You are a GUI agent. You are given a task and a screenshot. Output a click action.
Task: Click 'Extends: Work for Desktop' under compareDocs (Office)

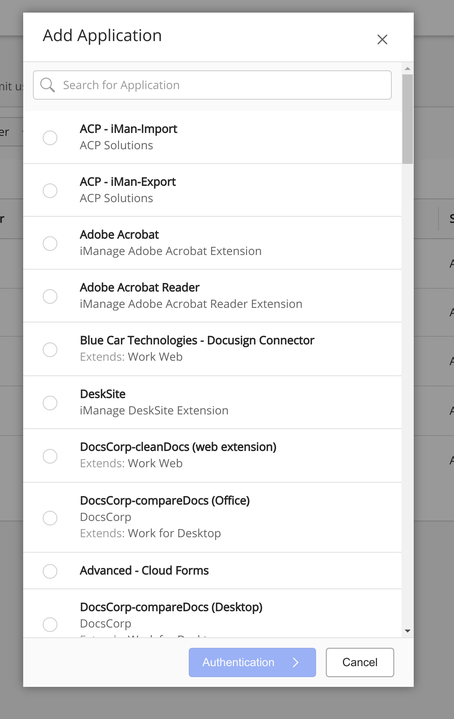150,533
